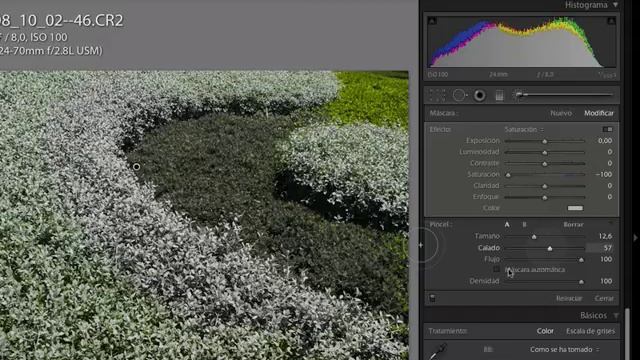640x360 pixels.
Task: Click the Saturación slider handle
Action: coord(508,175)
